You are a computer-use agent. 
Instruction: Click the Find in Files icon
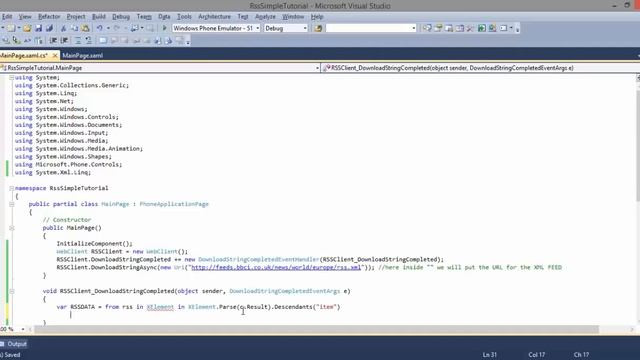coord(318,28)
